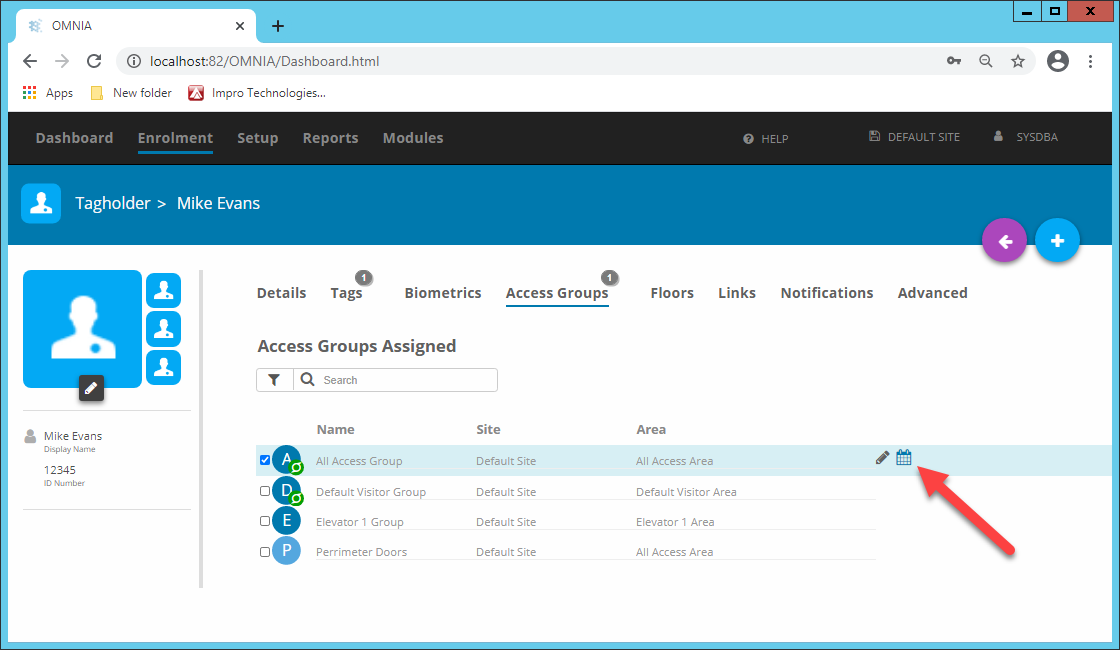Bookmark this page with the star icon
The width and height of the screenshot is (1120, 650).
click(1018, 61)
